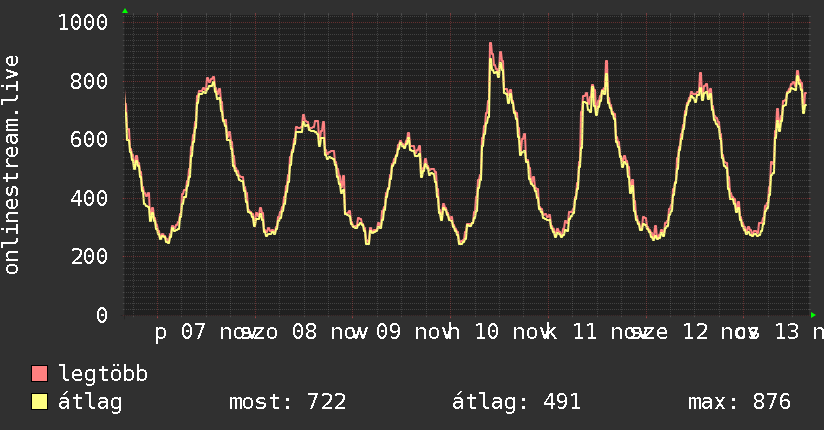Click the y-axis label 400

89,198
